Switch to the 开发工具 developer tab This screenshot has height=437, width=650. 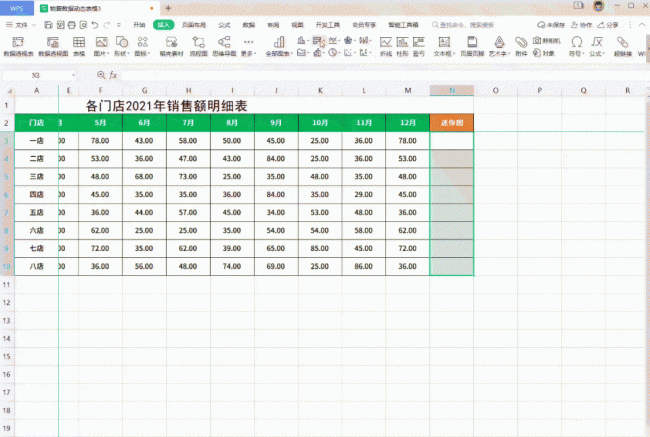pyautogui.click(x=327, y=25)
